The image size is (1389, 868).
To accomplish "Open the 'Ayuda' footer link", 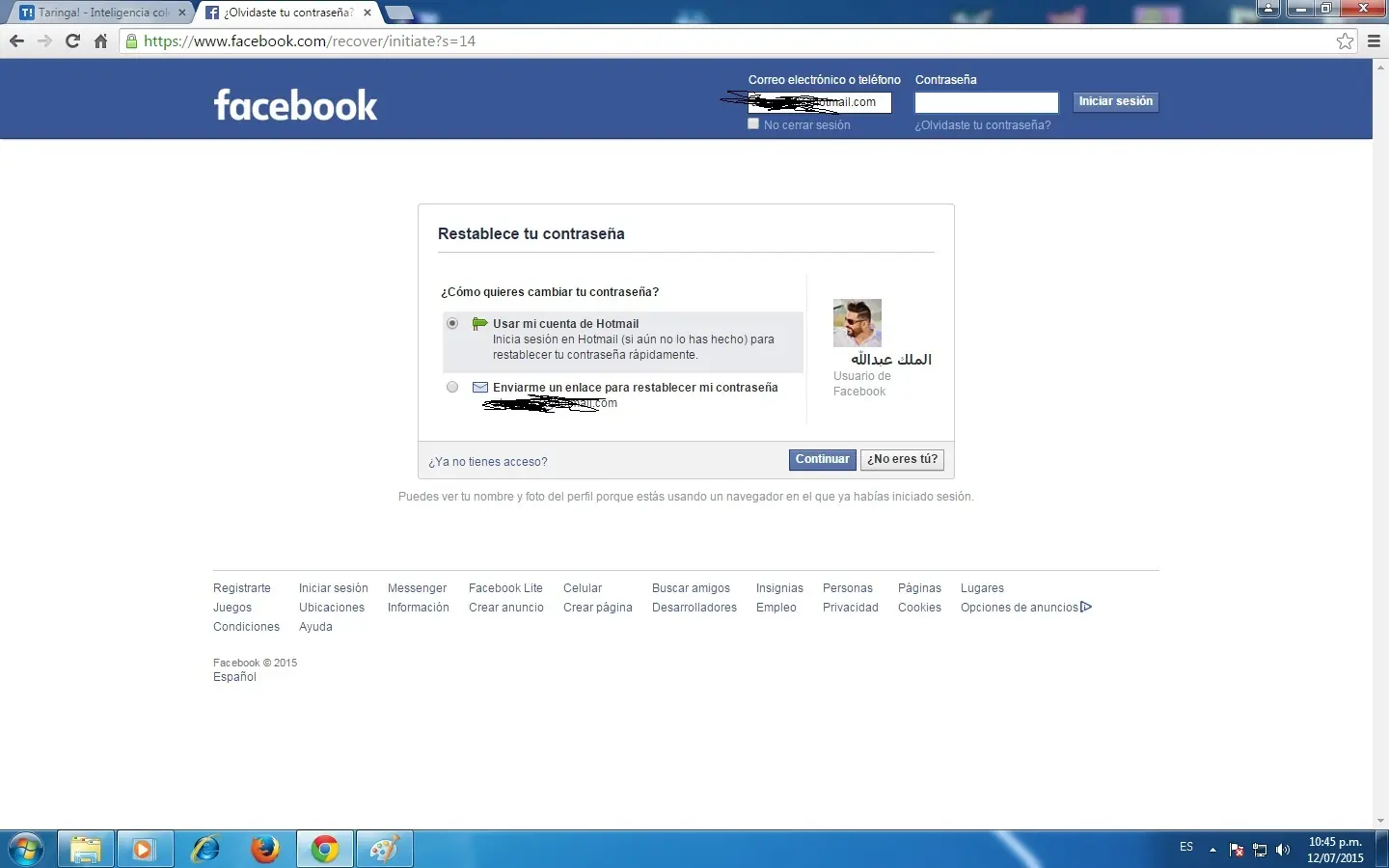I will pos(315,627).
